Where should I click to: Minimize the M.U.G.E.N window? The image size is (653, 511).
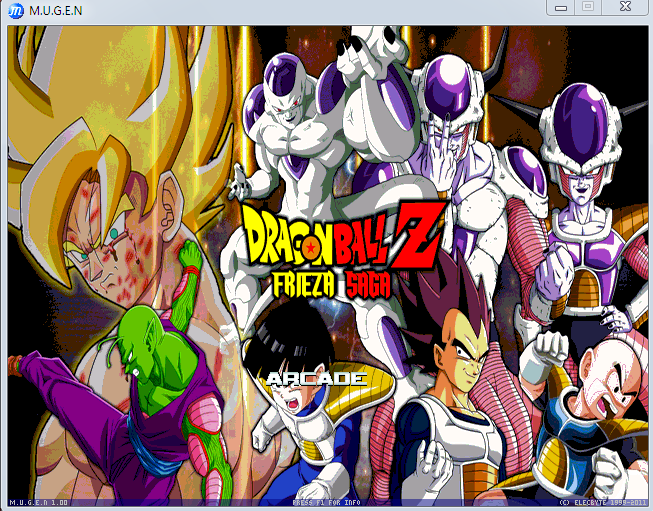coord(561,7)
